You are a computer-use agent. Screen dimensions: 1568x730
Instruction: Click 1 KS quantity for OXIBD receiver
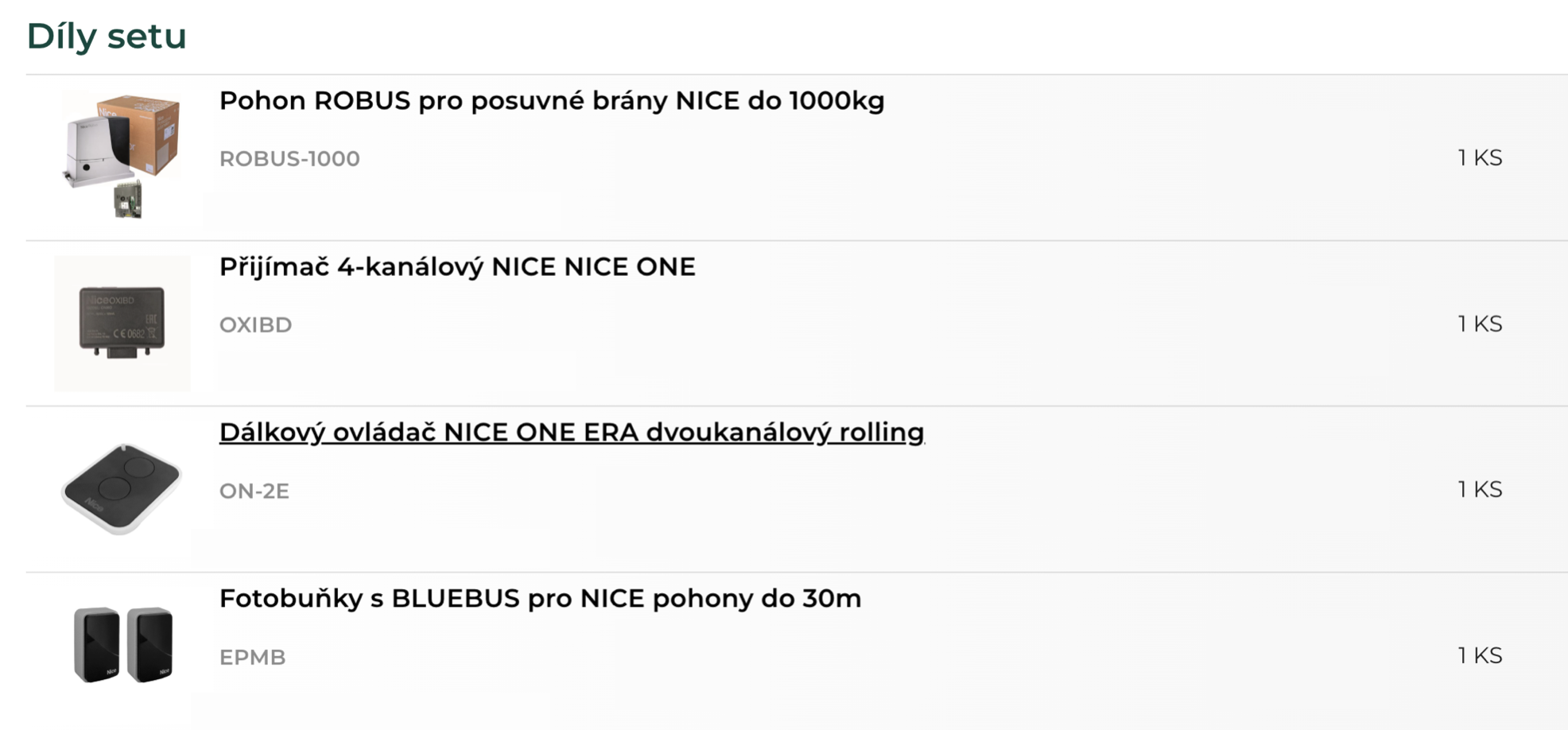(1480, 324)
